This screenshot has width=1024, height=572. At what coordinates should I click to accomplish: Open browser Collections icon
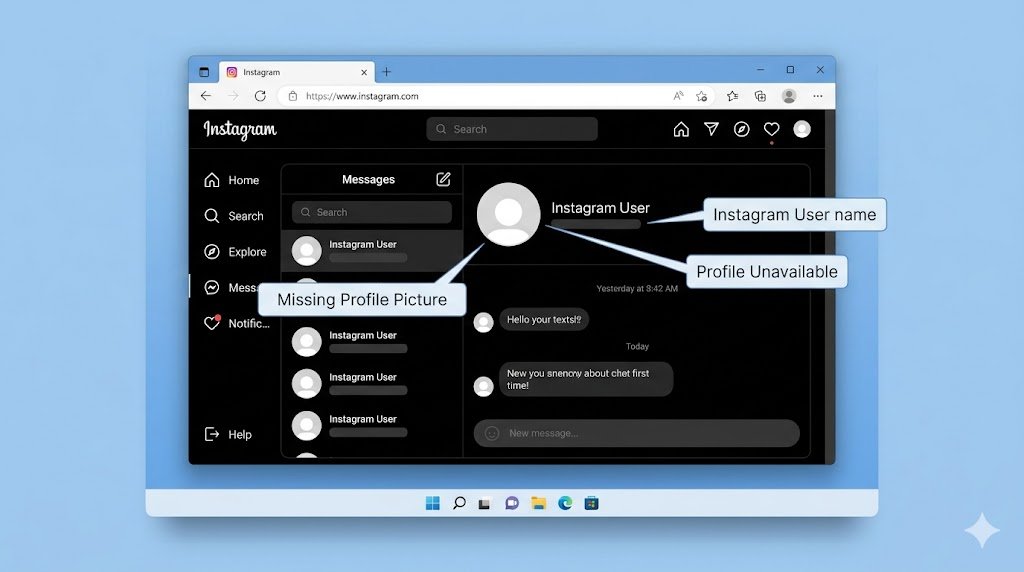pyautogui.click(x=760, y=96)
